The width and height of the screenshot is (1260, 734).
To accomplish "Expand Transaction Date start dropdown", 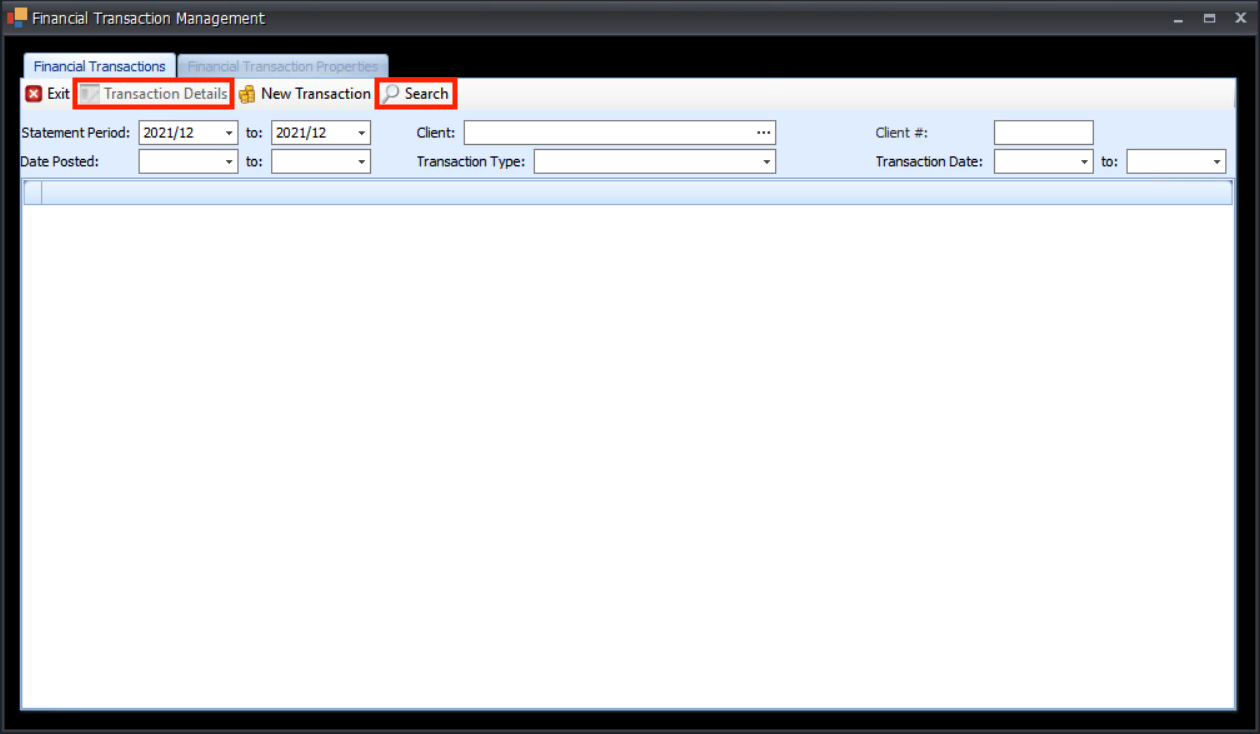I will point(1084,162).
